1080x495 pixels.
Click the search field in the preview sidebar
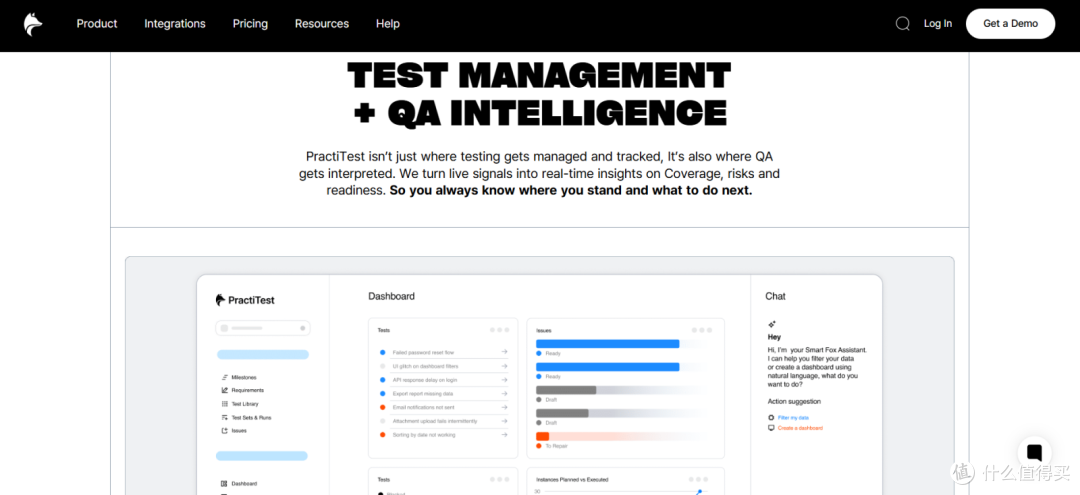coord(262,328)
